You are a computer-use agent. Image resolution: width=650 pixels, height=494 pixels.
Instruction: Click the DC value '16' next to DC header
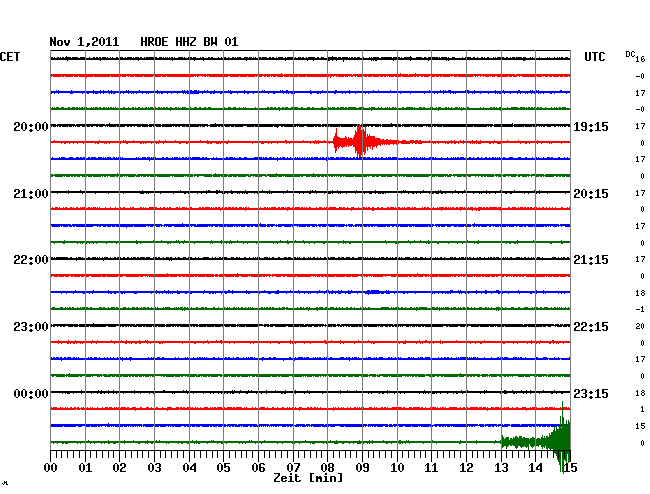point(640,59)
